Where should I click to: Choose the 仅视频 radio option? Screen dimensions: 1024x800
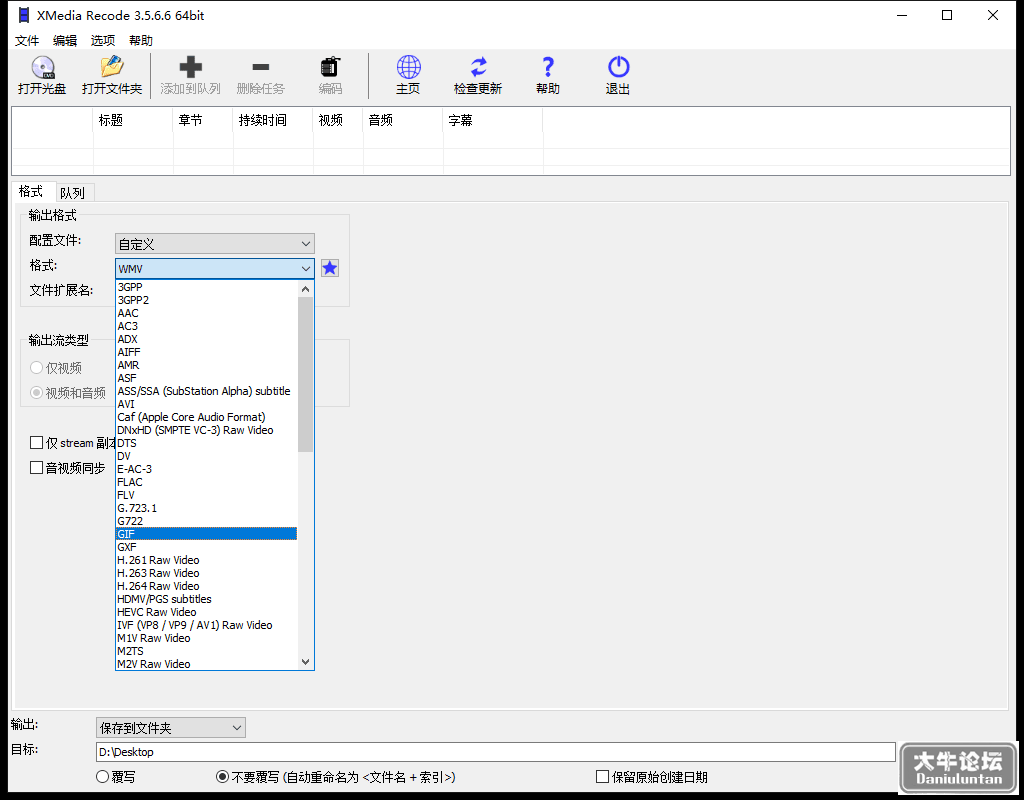[x=37, y=368]
